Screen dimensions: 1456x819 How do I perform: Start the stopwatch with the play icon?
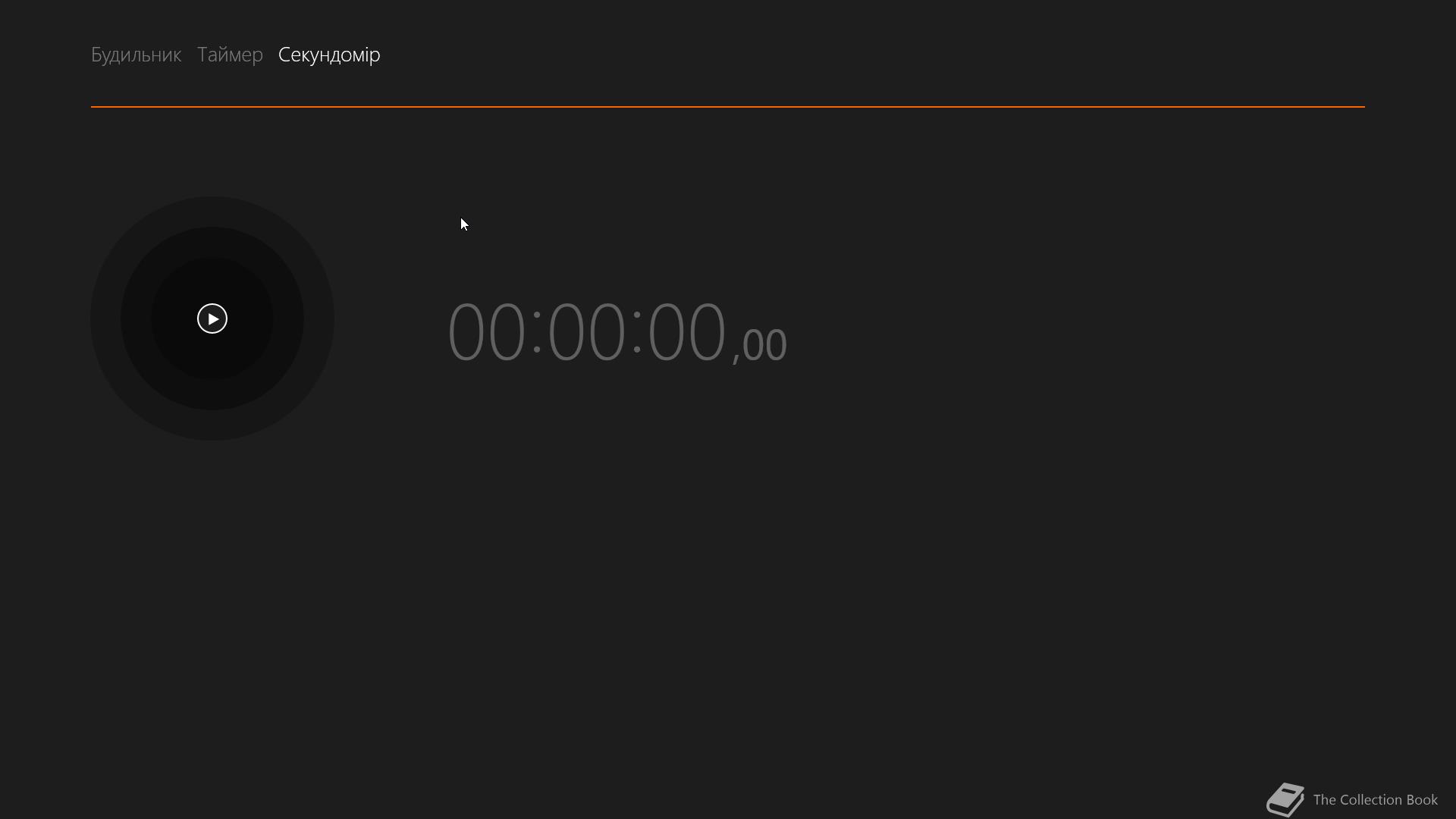[212, 318]
